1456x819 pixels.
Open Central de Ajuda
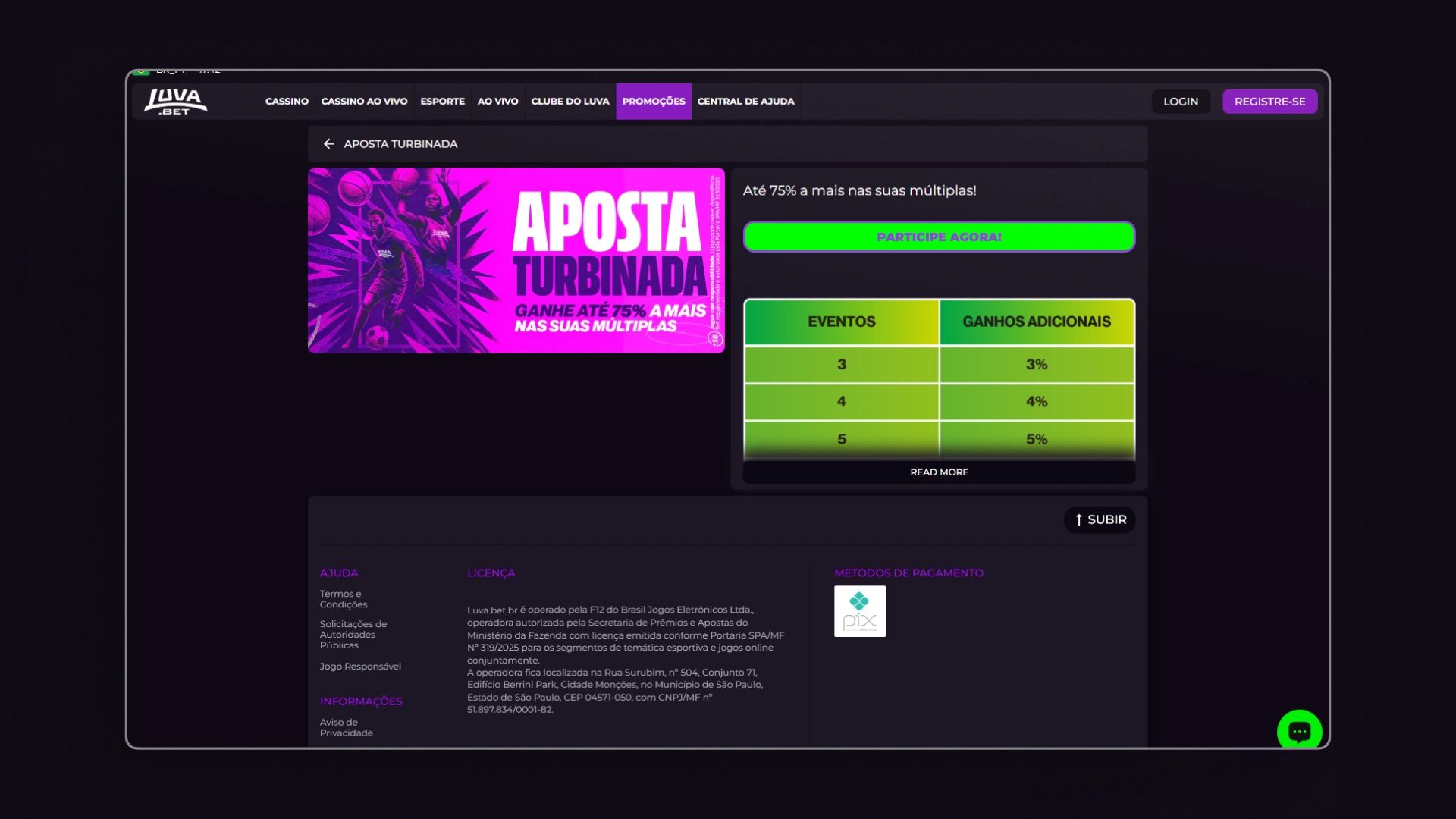(746, 102)
